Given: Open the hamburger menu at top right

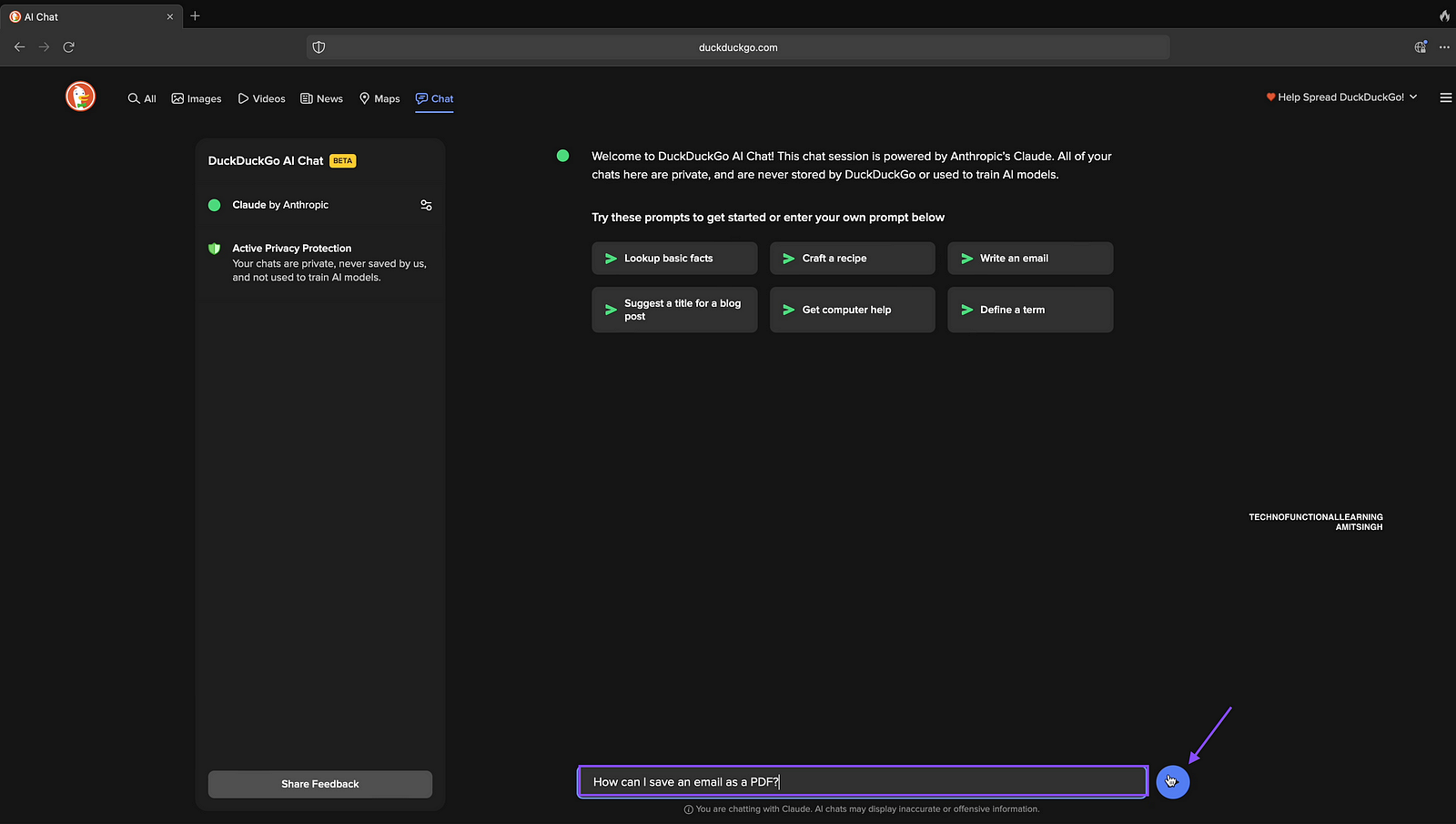Looking at the screenshot, I should (1445, 97).
